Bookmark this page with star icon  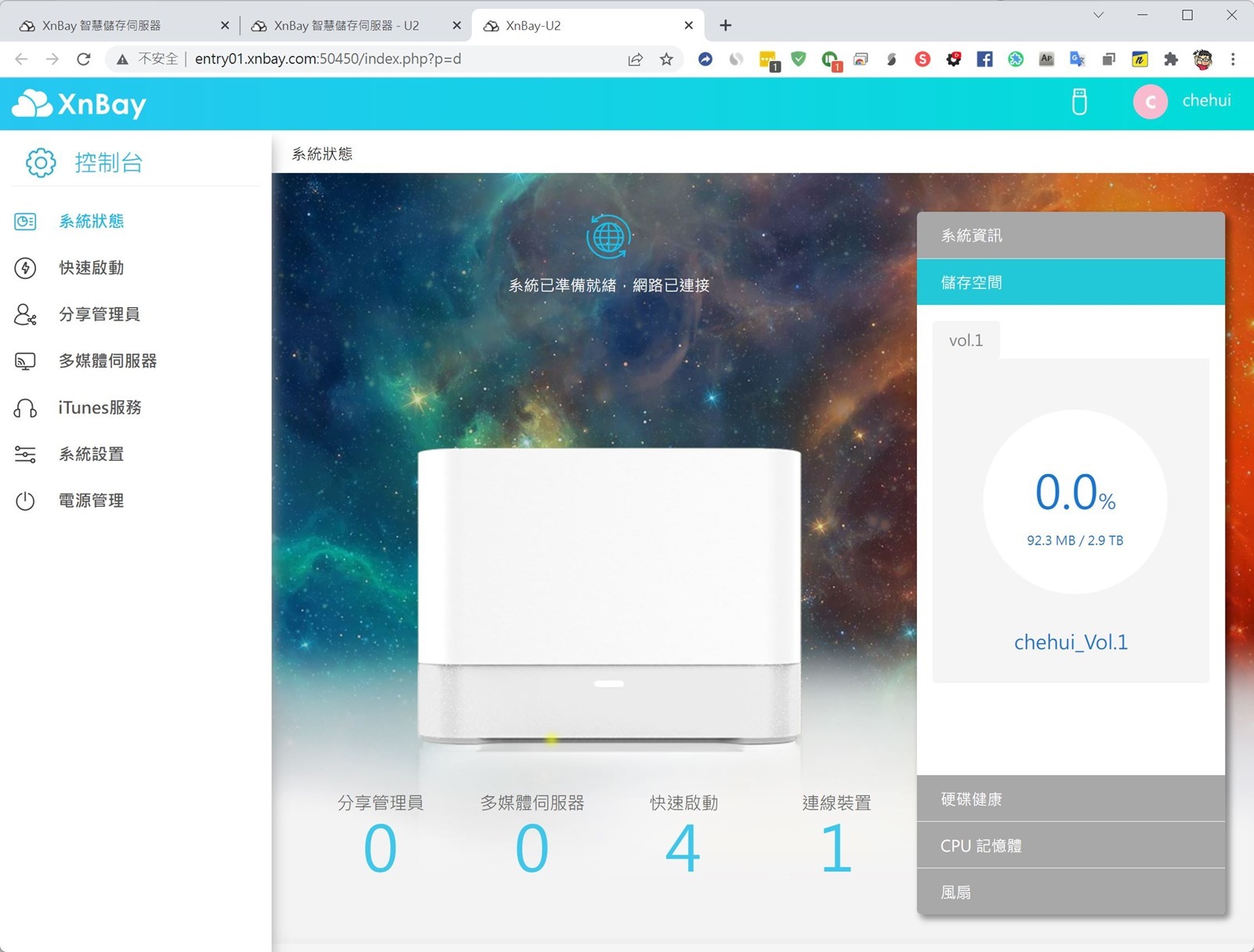point(666,59)
